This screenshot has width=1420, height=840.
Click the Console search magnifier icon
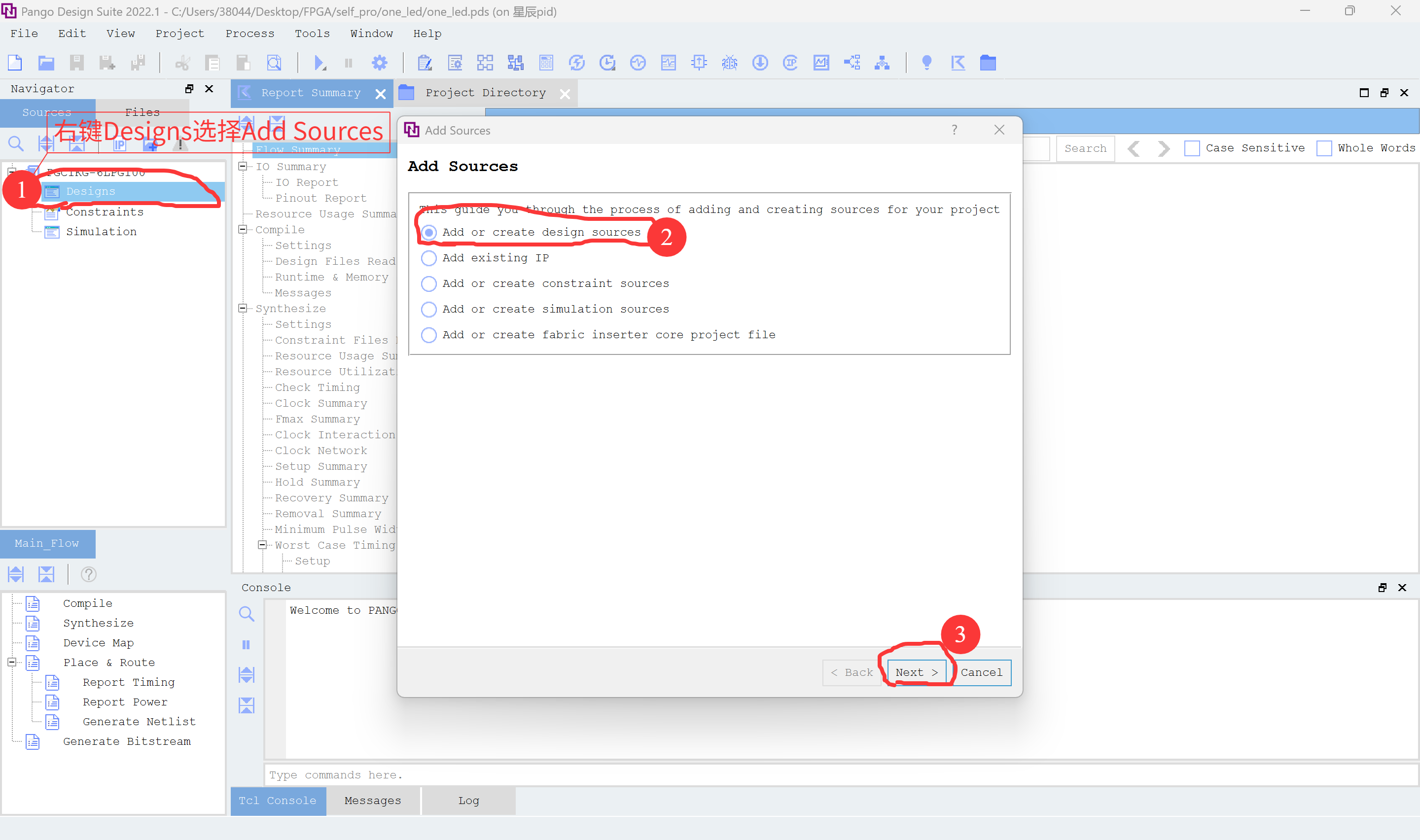pos(246,614)
